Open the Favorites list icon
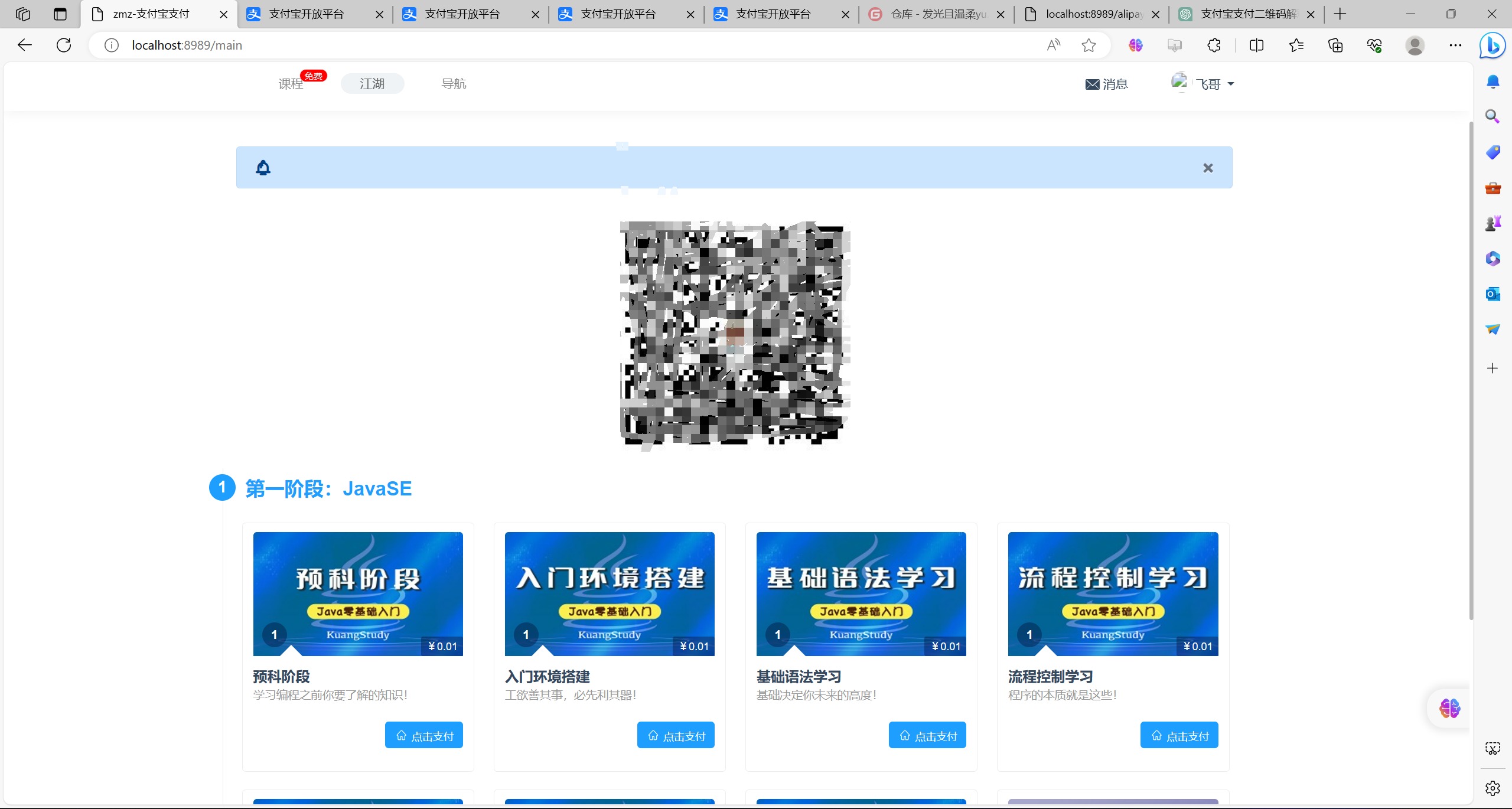Screen dimensions: 1512x809 [x=1296, y=45]
